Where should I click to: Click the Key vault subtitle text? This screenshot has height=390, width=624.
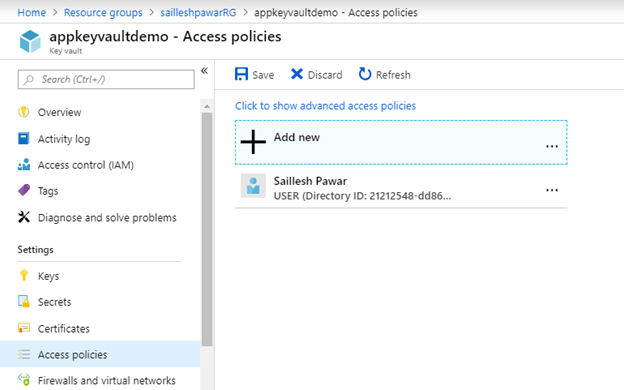tap(66, 51)
